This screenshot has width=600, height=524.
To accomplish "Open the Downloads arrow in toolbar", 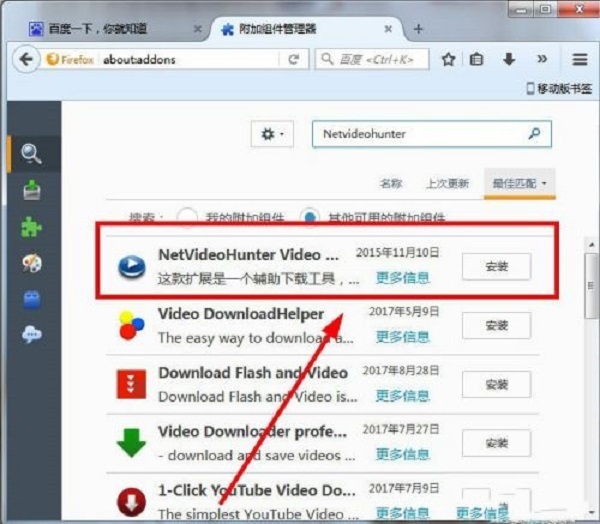I will point(509,59).
